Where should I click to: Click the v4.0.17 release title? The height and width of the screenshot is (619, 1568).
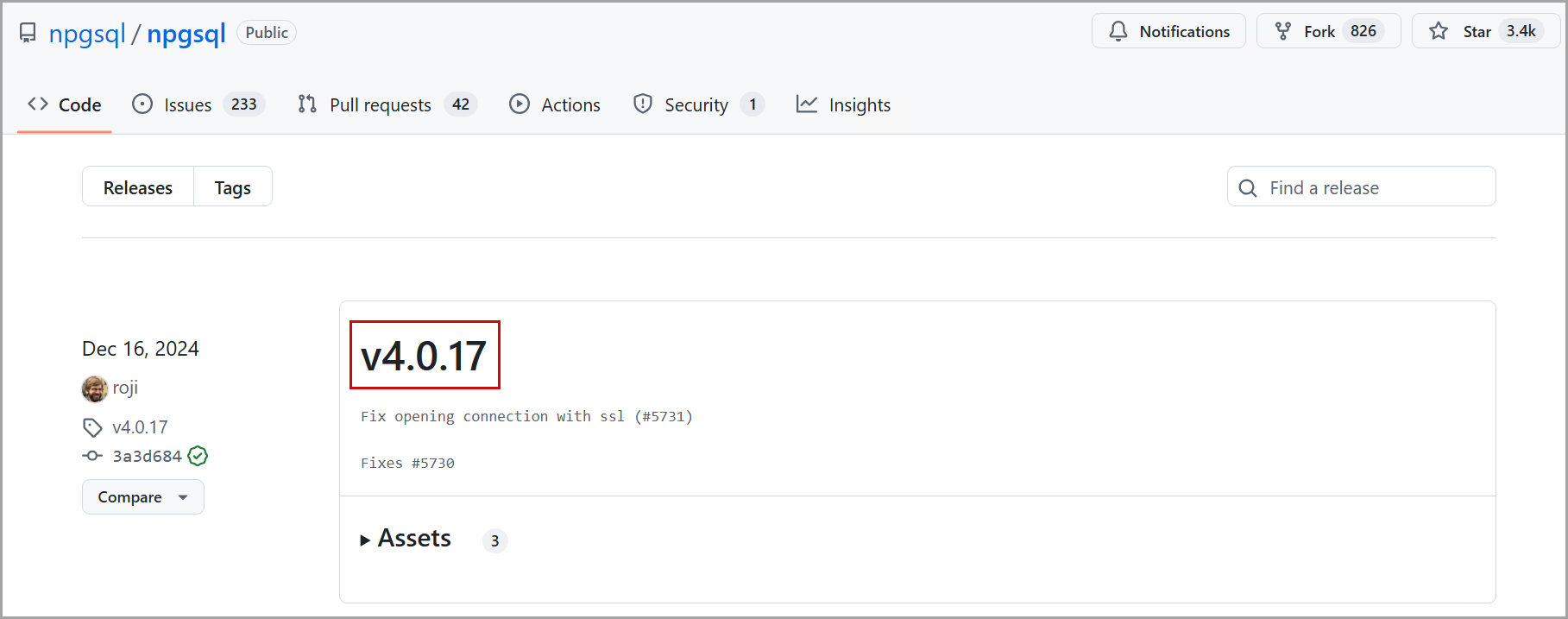[424, 356]
